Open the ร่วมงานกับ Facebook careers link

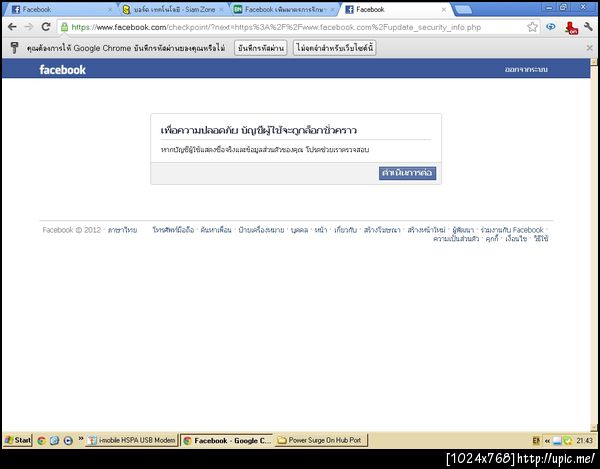pyautogui.click(x=512, y=230)
